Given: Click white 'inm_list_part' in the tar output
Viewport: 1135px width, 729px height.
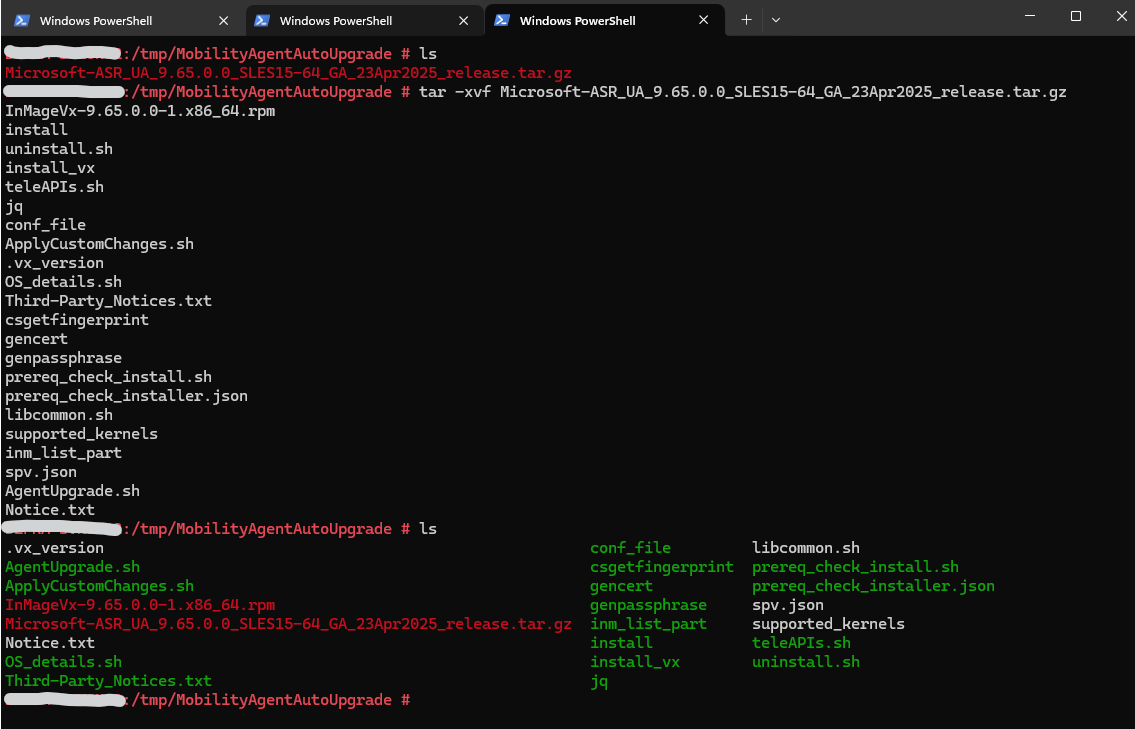Looking at the screenshot, I should coord(63,452).
